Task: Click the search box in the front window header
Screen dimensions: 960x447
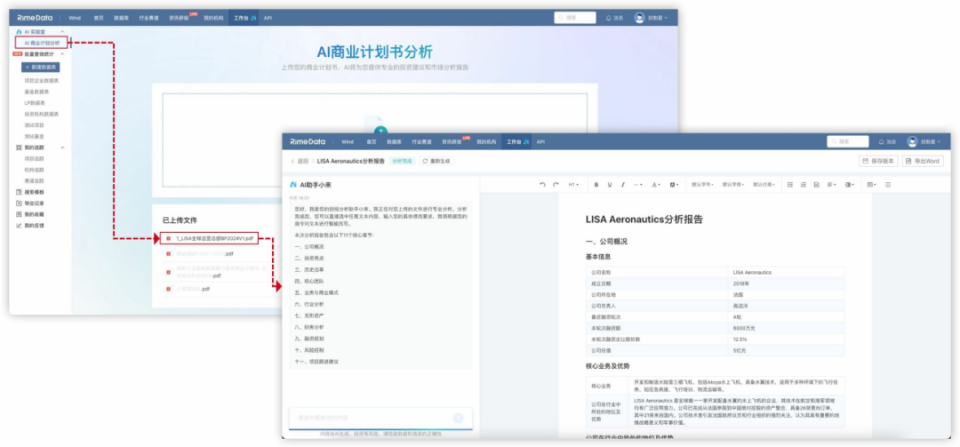Action: 847,141
